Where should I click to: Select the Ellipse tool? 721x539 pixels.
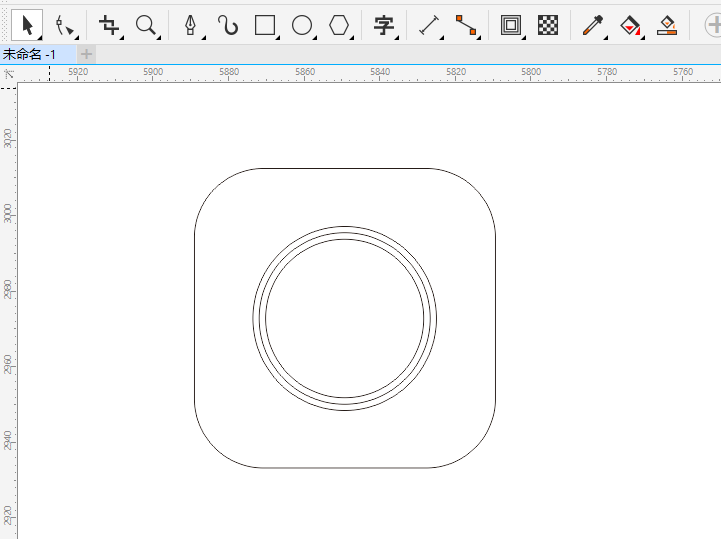pyautogui.click(x=302, y=25)
